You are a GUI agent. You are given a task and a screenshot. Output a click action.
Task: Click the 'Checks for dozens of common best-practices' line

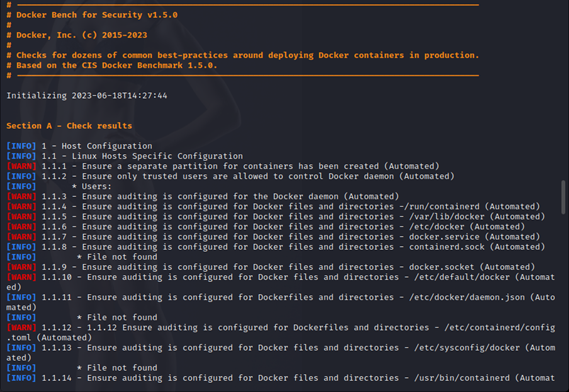coord(243,55)
